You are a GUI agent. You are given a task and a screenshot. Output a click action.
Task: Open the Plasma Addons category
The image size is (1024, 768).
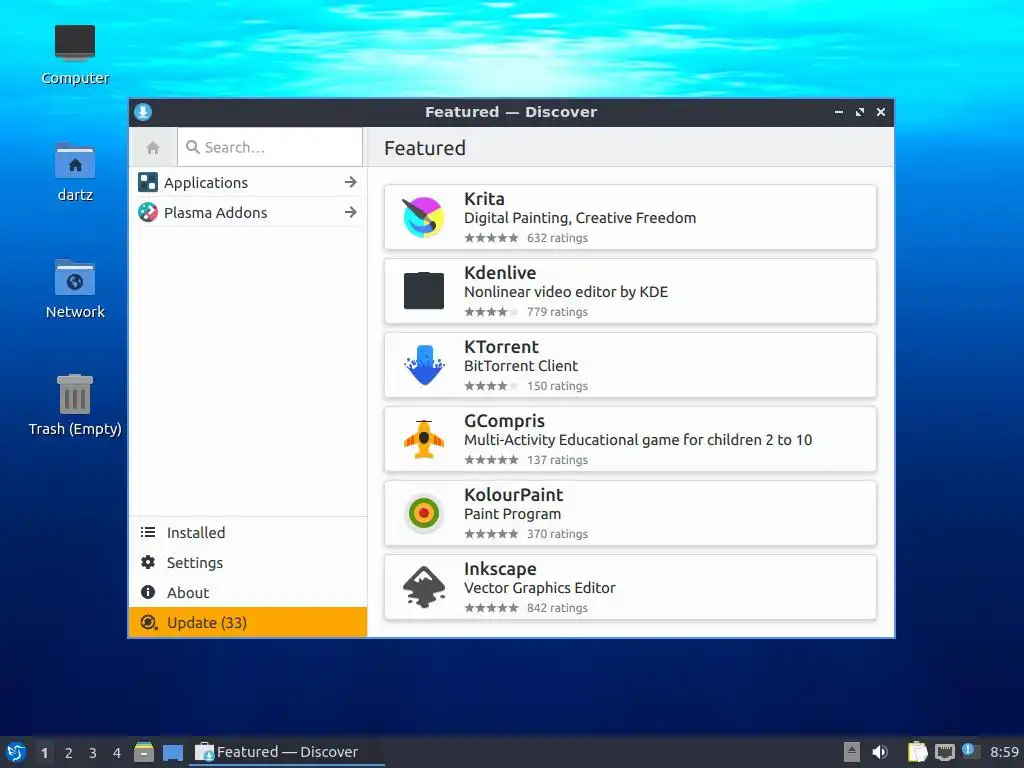[248, 212]
